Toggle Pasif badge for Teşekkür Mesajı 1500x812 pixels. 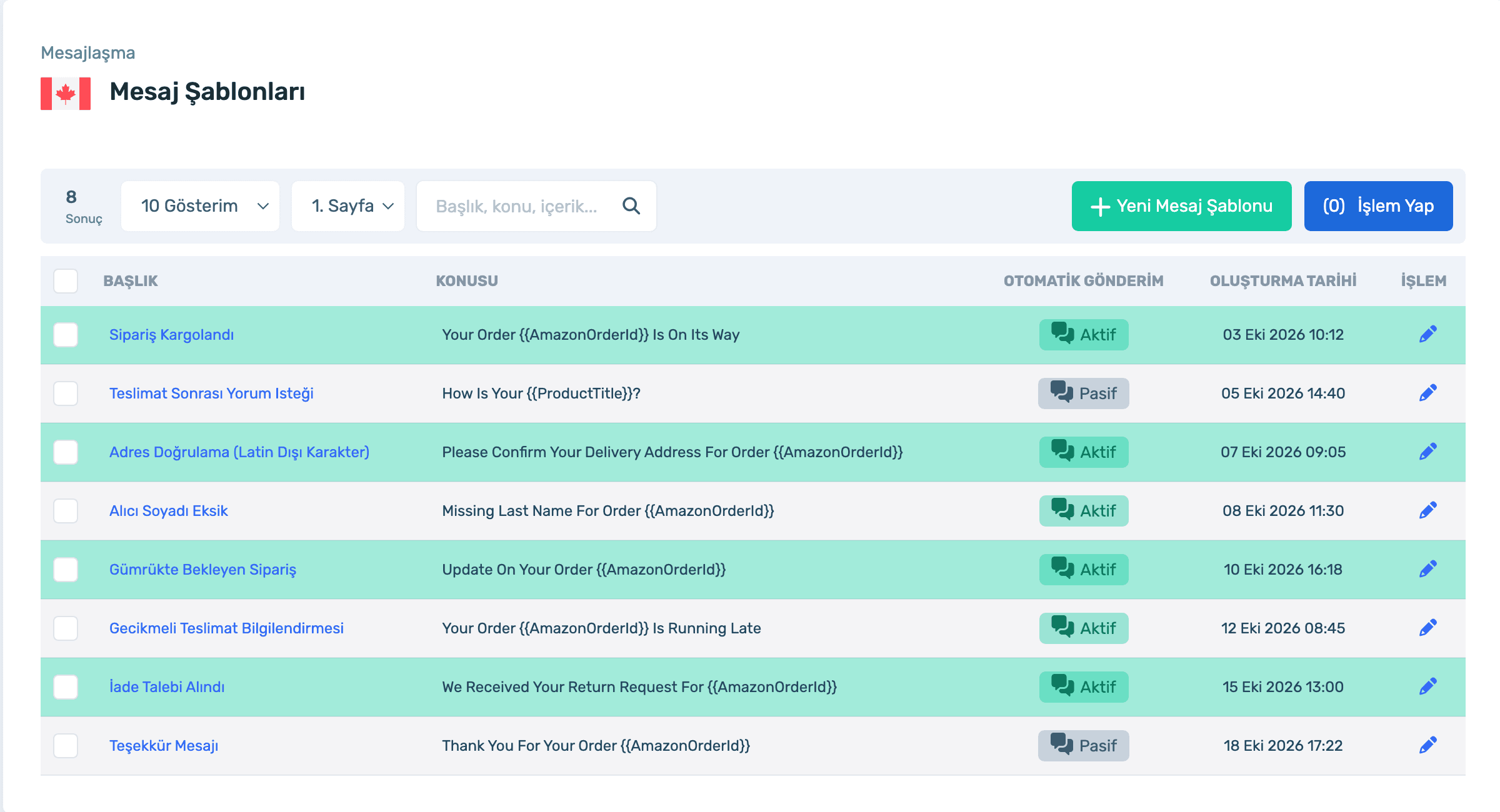pos(1084,746)
